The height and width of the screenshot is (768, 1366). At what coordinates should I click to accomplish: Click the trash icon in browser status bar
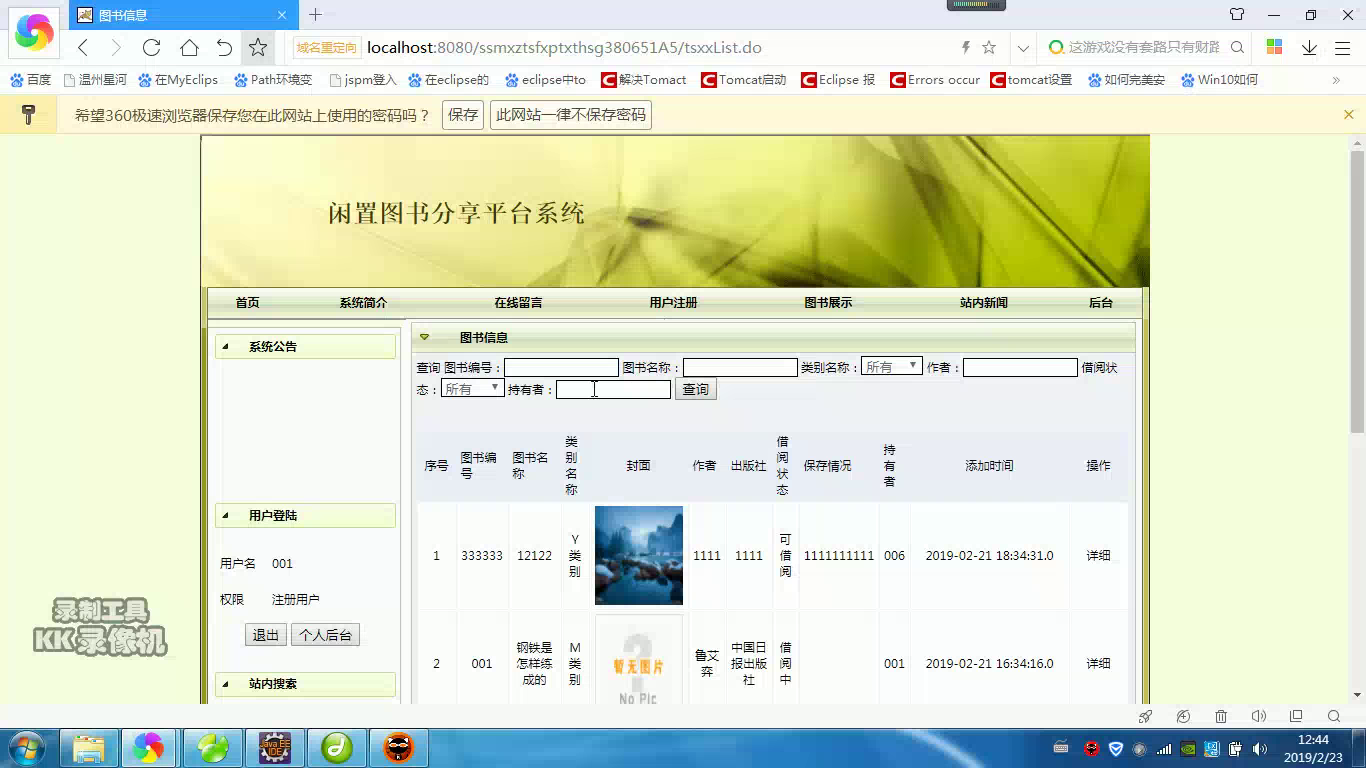coord(1221,716)
